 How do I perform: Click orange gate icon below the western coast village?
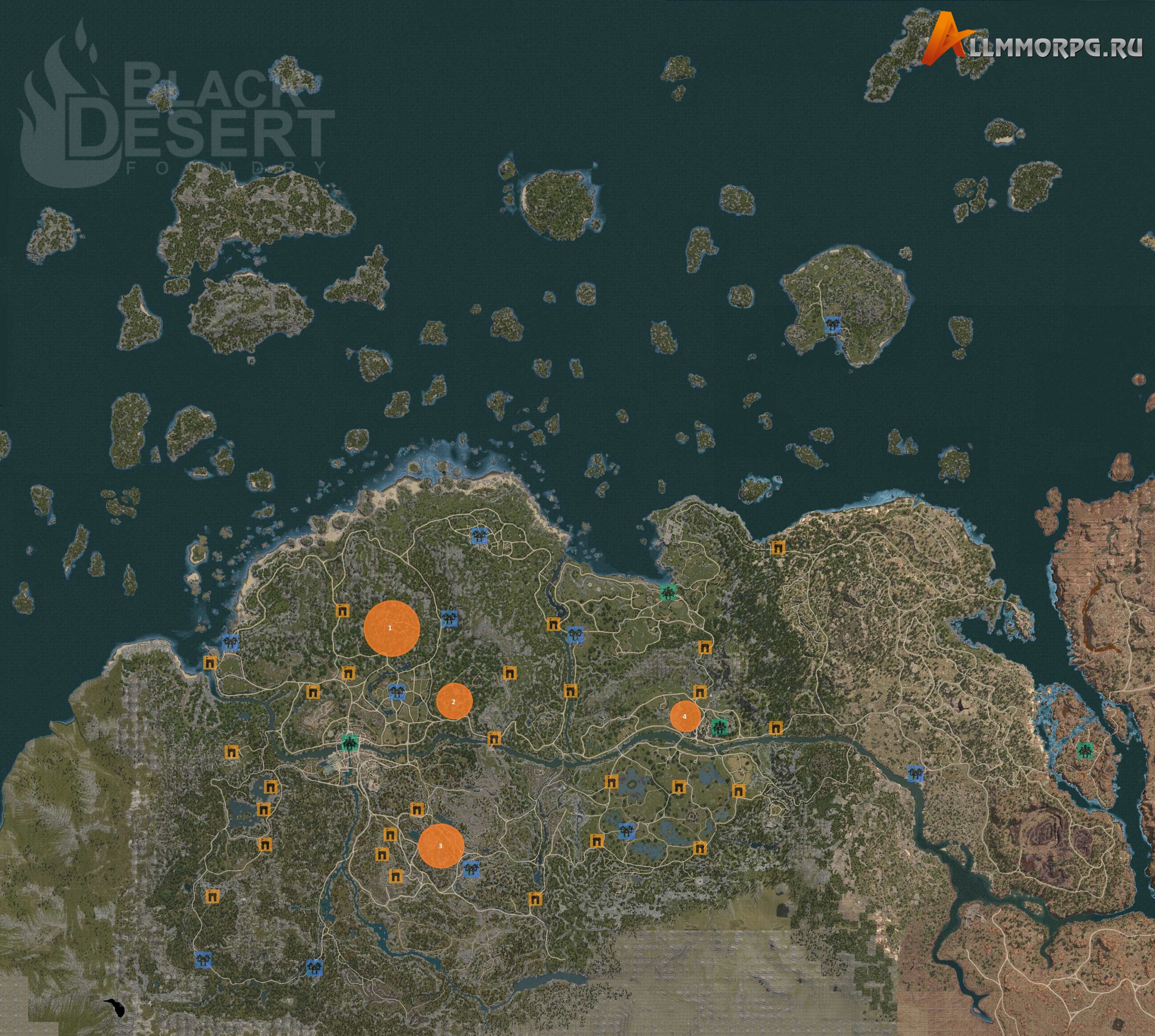210,663
